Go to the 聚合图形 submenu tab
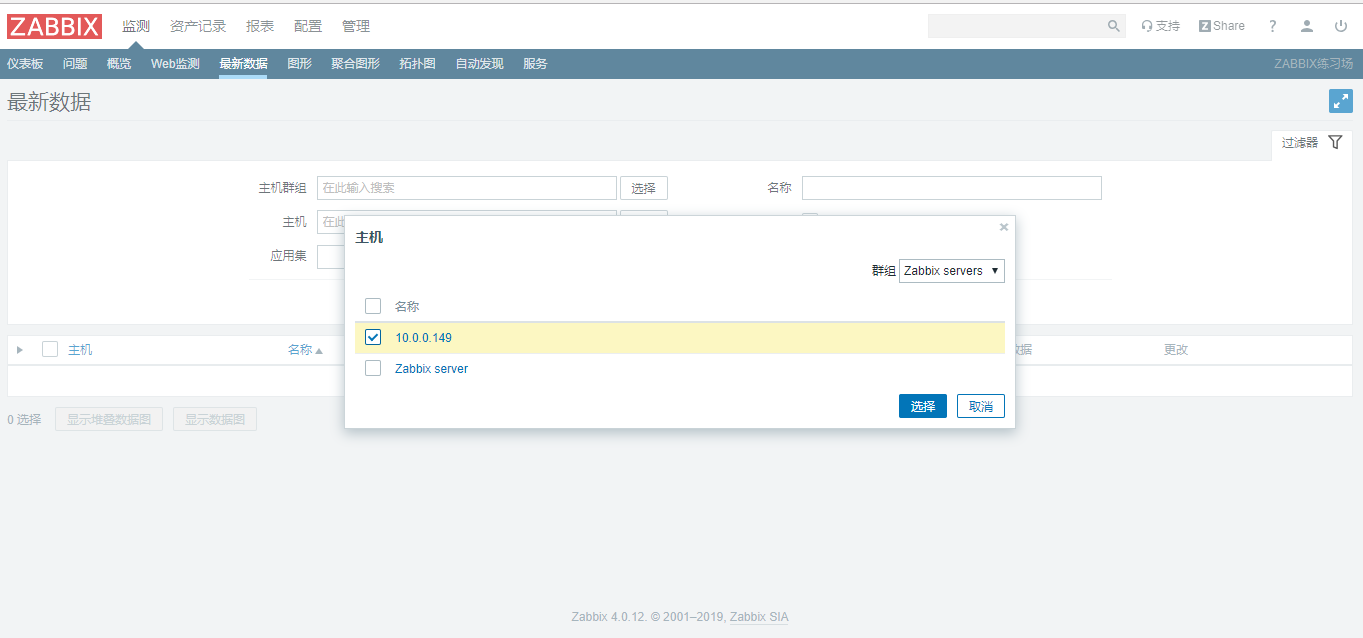Image resolution: width=1363 pixels, height=638 pixels. point(355,64)
